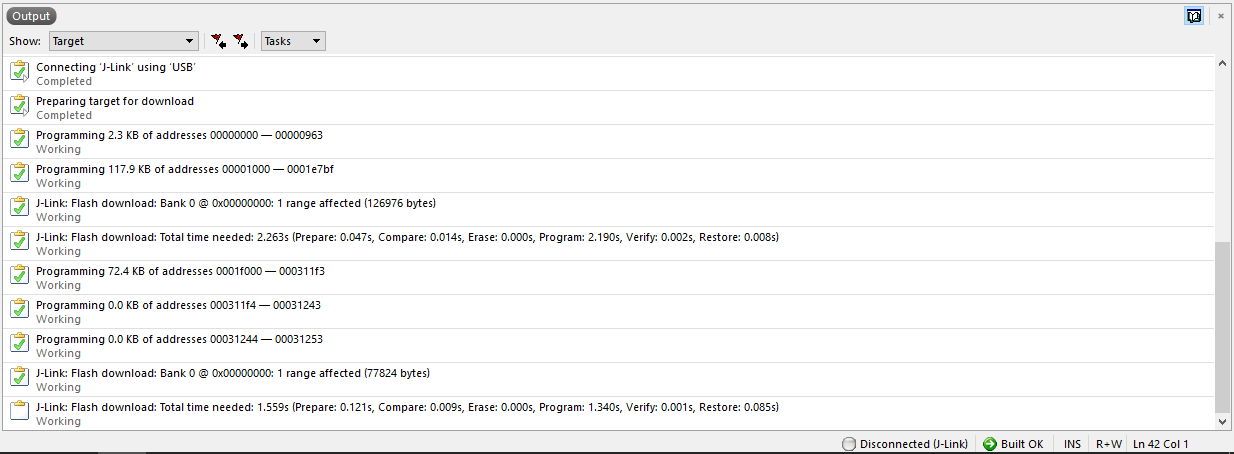1234x454 pixels.
Task: Click the Programming 117.9 KB task icon
Action: point(19,175)
